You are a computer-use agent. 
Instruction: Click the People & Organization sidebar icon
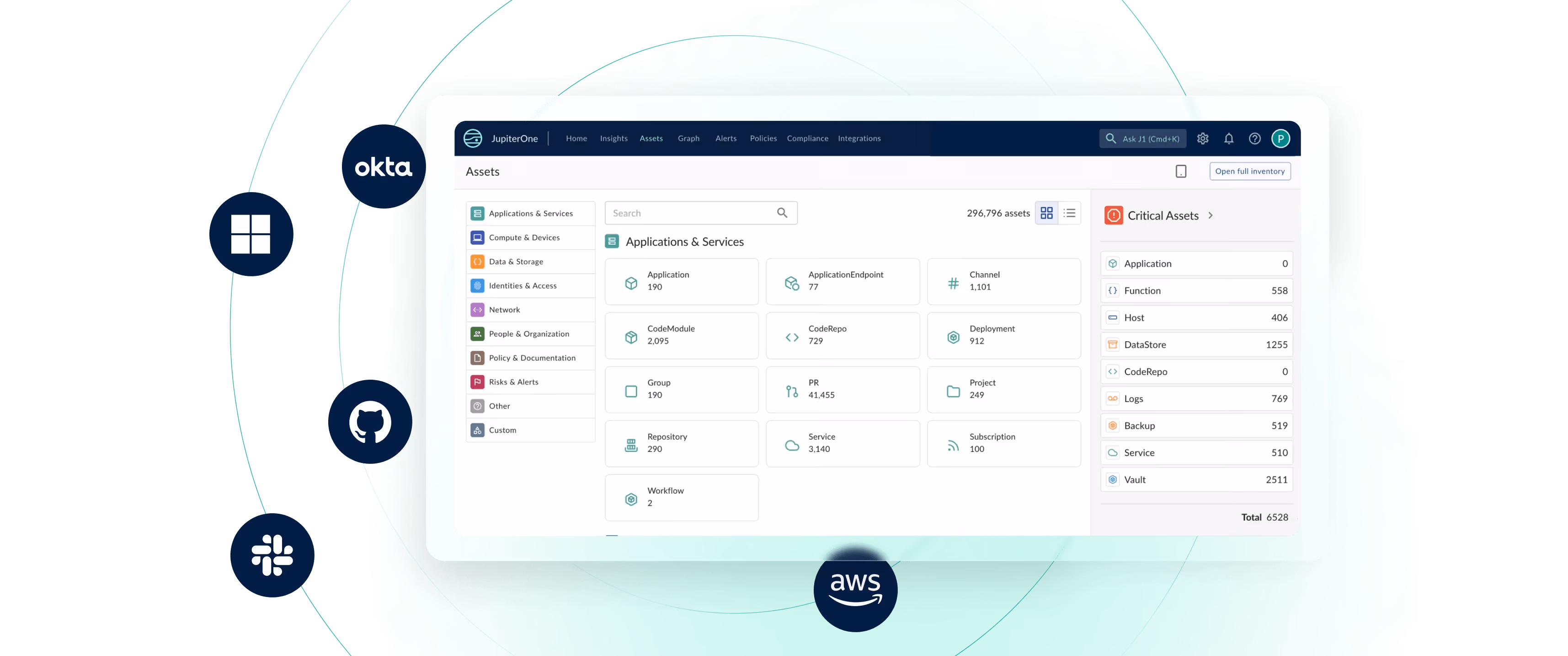point(477,334)
